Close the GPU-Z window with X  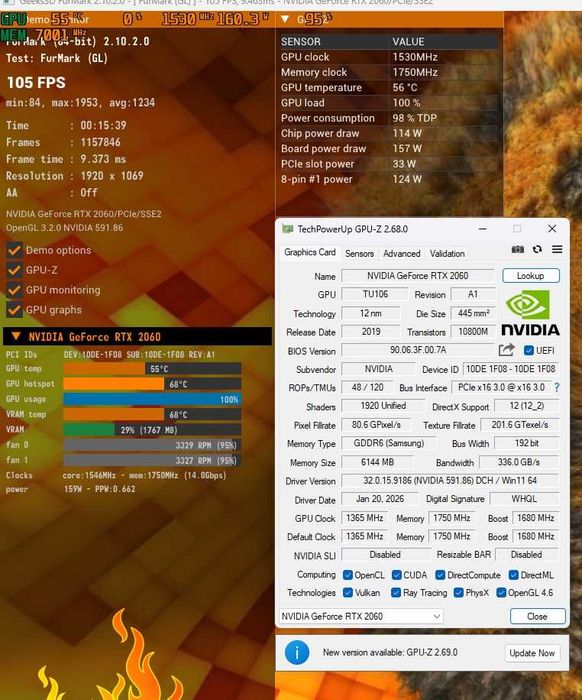552,229
